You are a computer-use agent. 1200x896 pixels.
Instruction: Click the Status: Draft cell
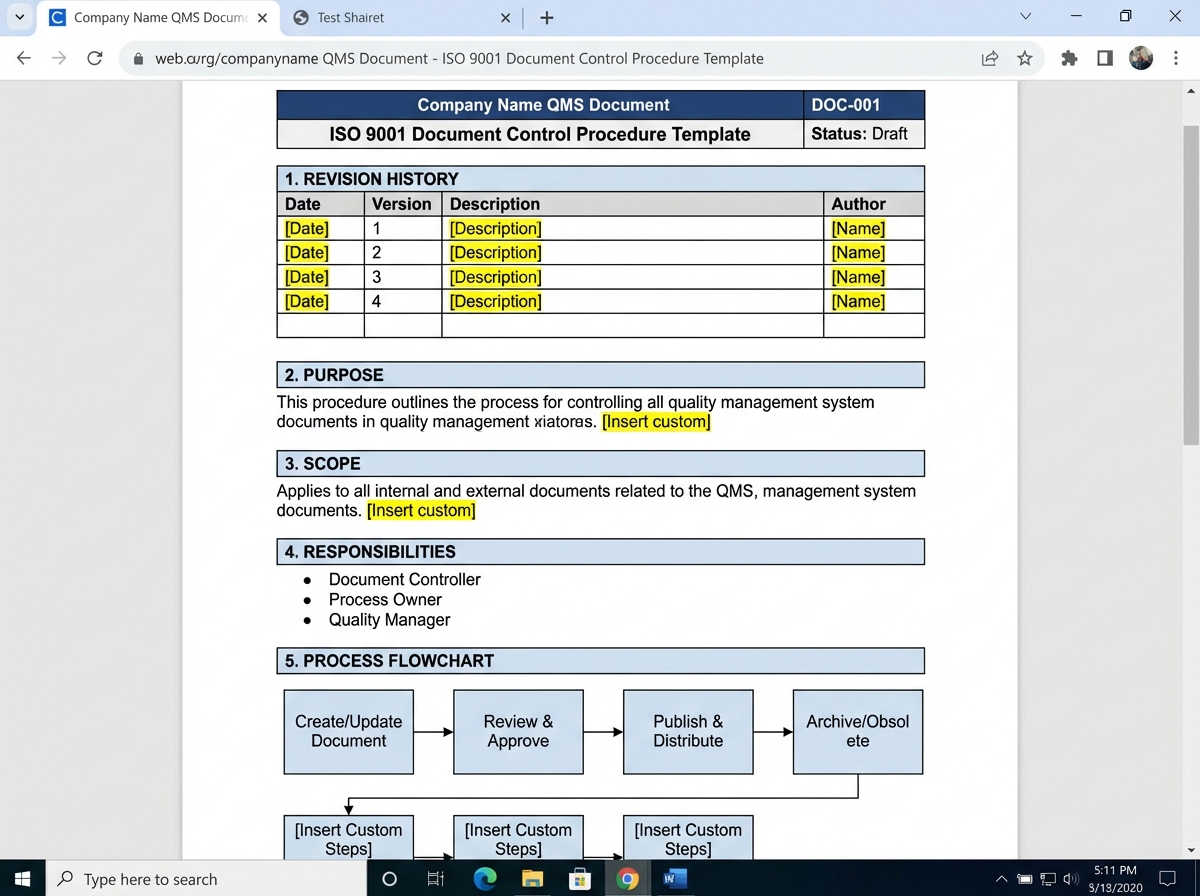coord(863,134)
